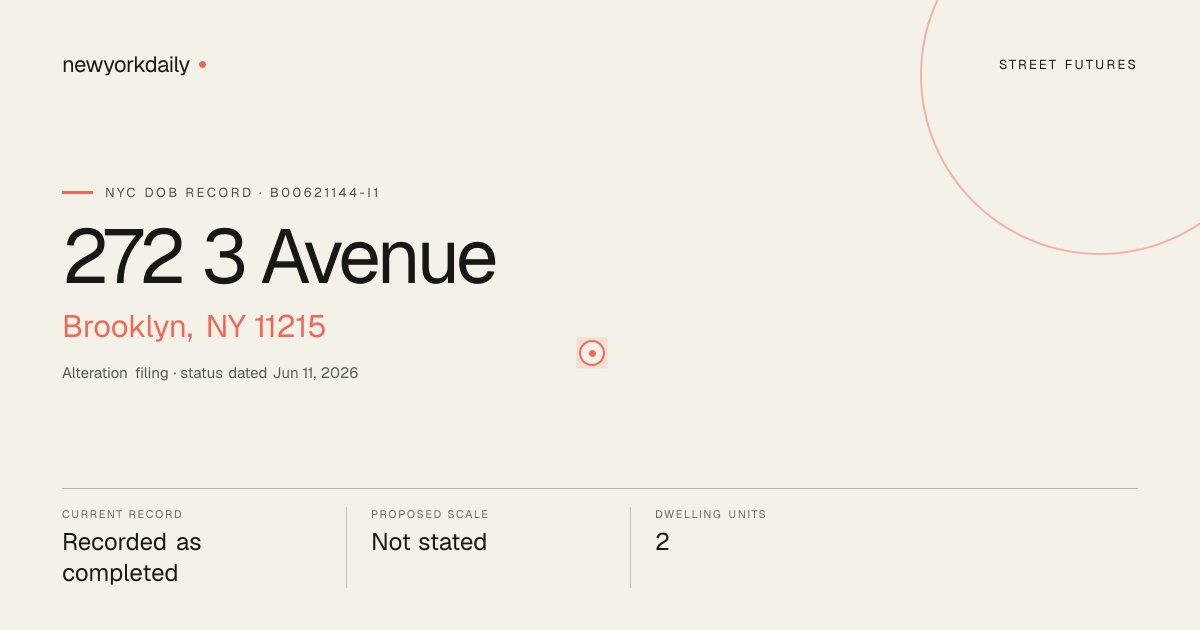The width and height of the screenshot is (1200, 630).
Task: Click the PROPOSED SCALE label
Action: coord(430,514)
